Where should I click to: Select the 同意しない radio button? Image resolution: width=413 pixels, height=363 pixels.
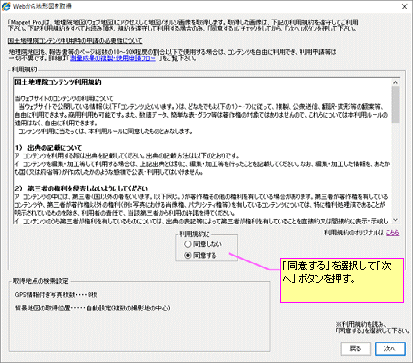(x=203, y=244)
